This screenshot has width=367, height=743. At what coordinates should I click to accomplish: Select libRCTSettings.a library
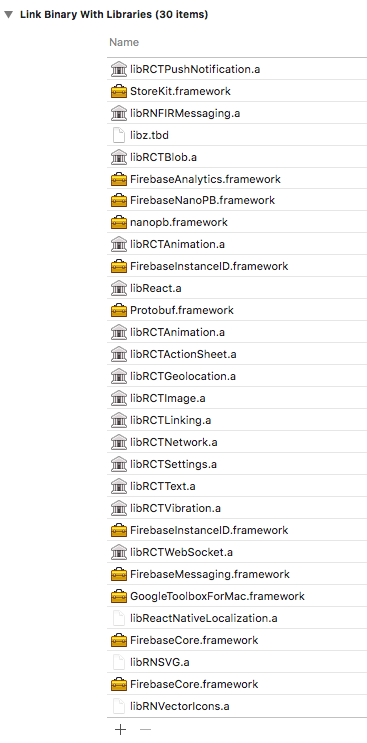pos(237,464)
